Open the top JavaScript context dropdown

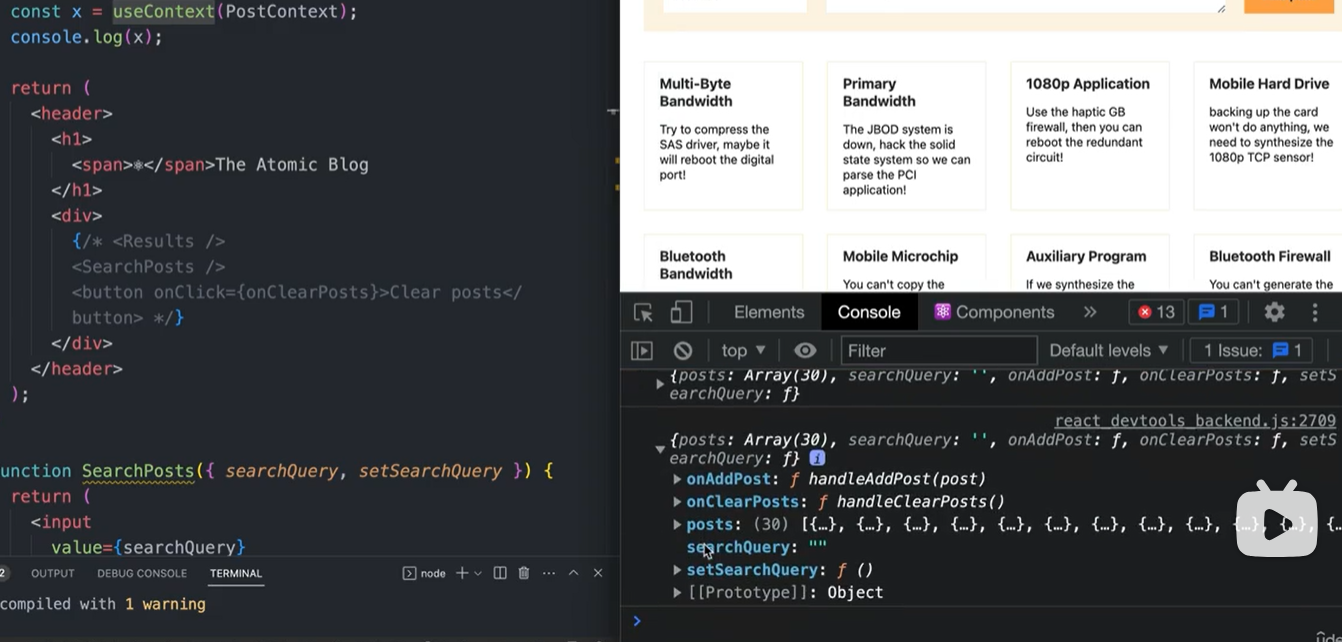coord(743,351)
